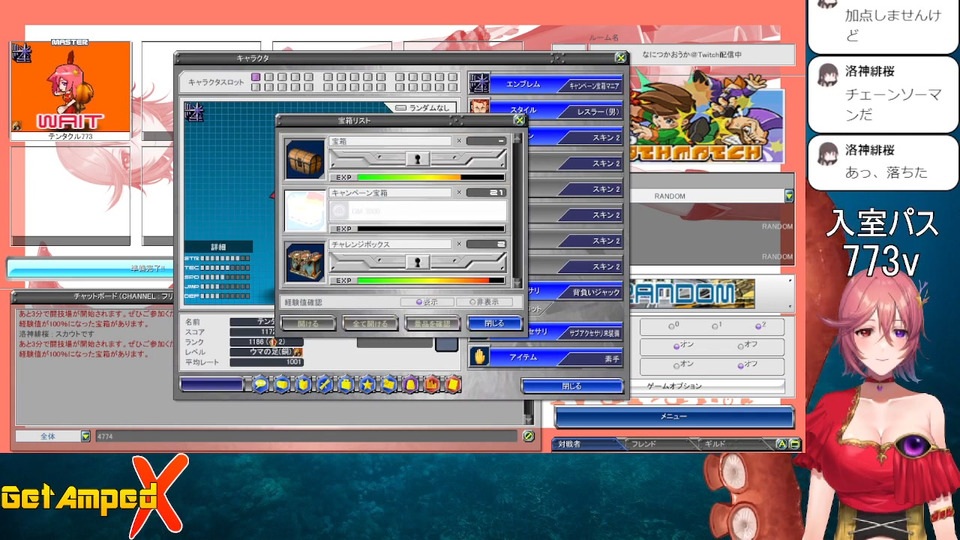The height and width of the screenshot is (540, 960).
Task: Click the crossed sword icon in character toolbar
Action: (x=324, y=384)
